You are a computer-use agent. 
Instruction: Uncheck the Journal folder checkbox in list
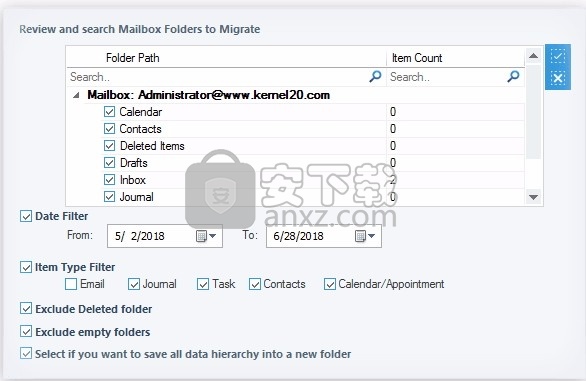pyautogui.click(x=110, y=197)
